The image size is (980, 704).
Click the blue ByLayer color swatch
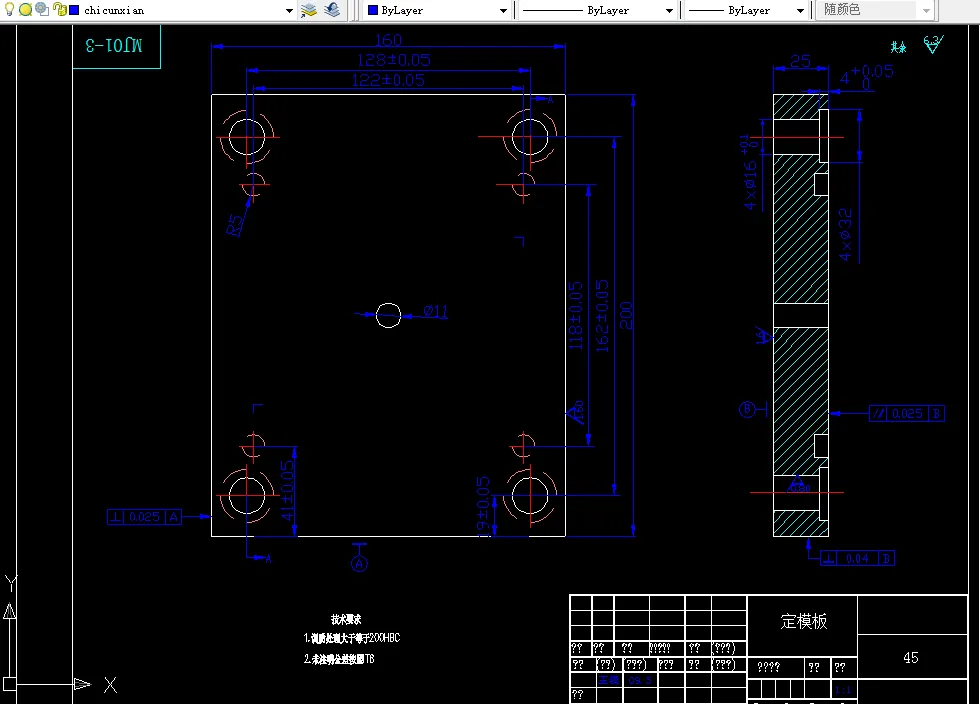(373, 10)
